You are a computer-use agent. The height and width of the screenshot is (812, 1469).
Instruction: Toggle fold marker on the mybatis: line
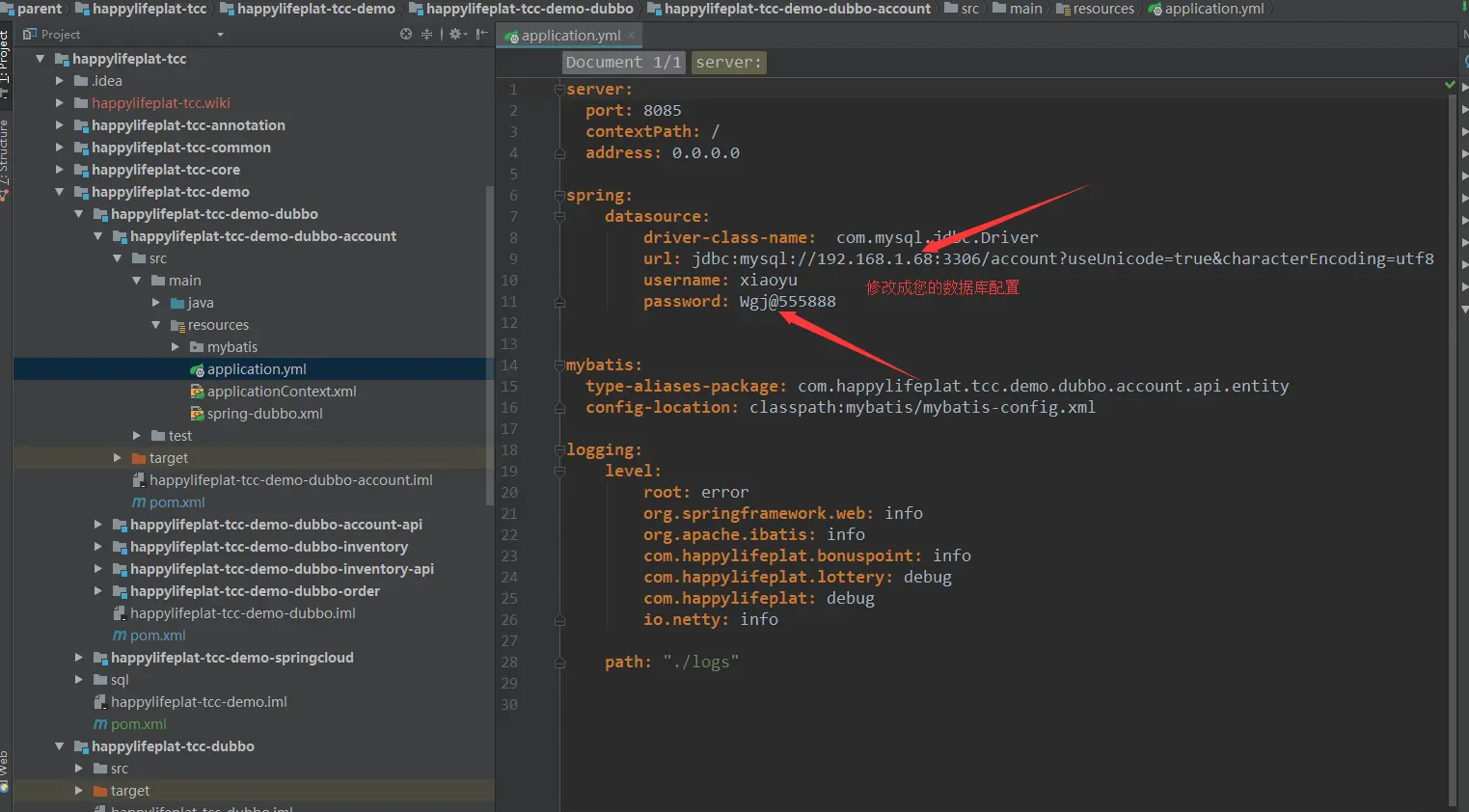tap(559, 365)
